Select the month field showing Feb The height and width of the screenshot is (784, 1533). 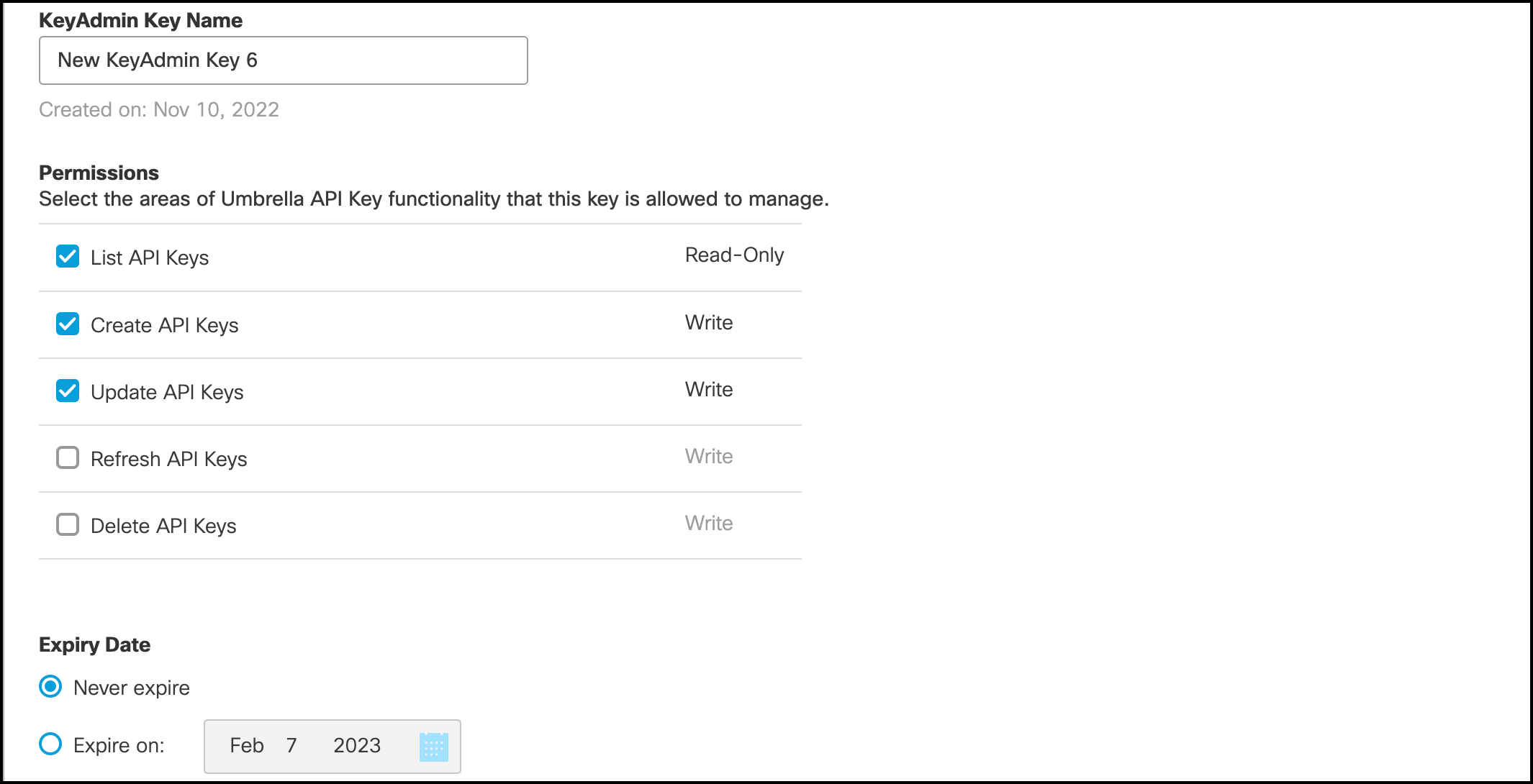(248, 746)
